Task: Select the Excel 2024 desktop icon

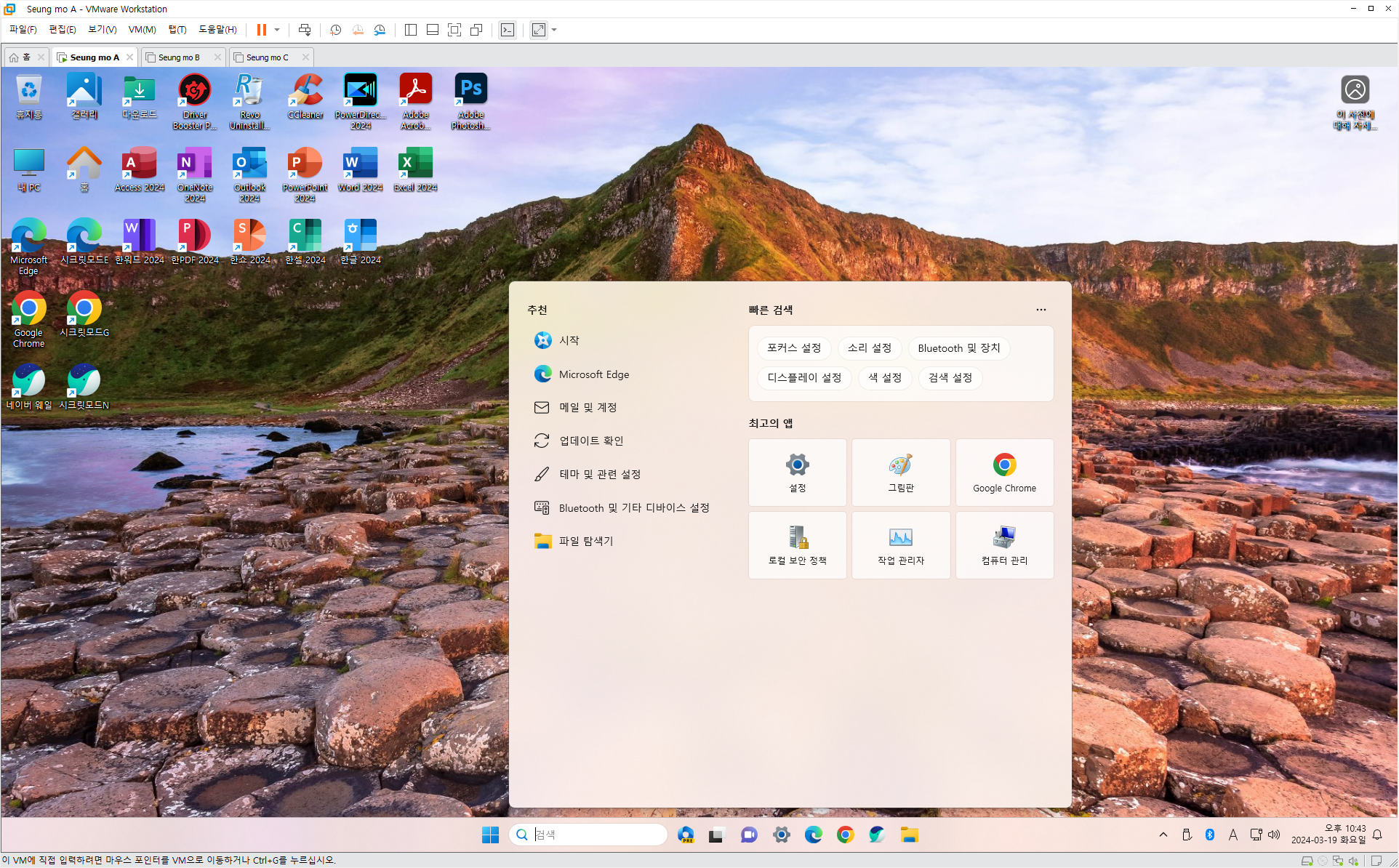Action: coord(416,169)
